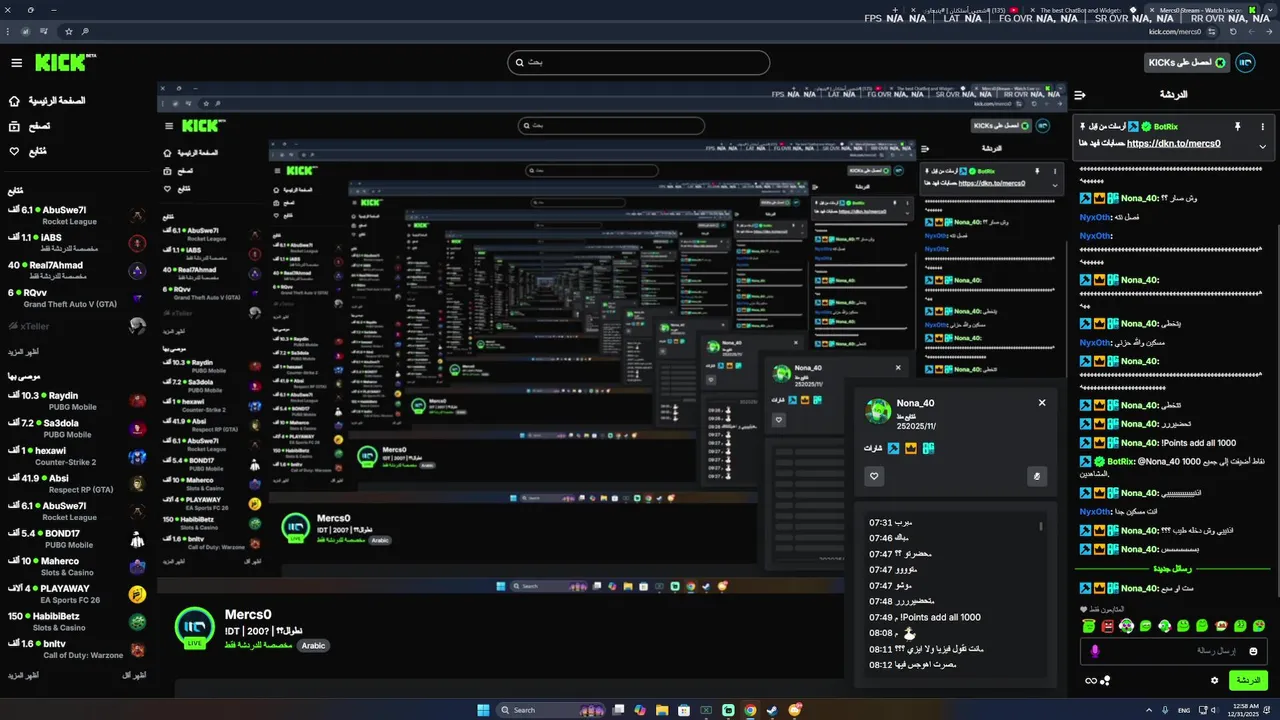Click the purple microphone icon in message box
1280x720 pixels.
click(x=1095, y=651)
